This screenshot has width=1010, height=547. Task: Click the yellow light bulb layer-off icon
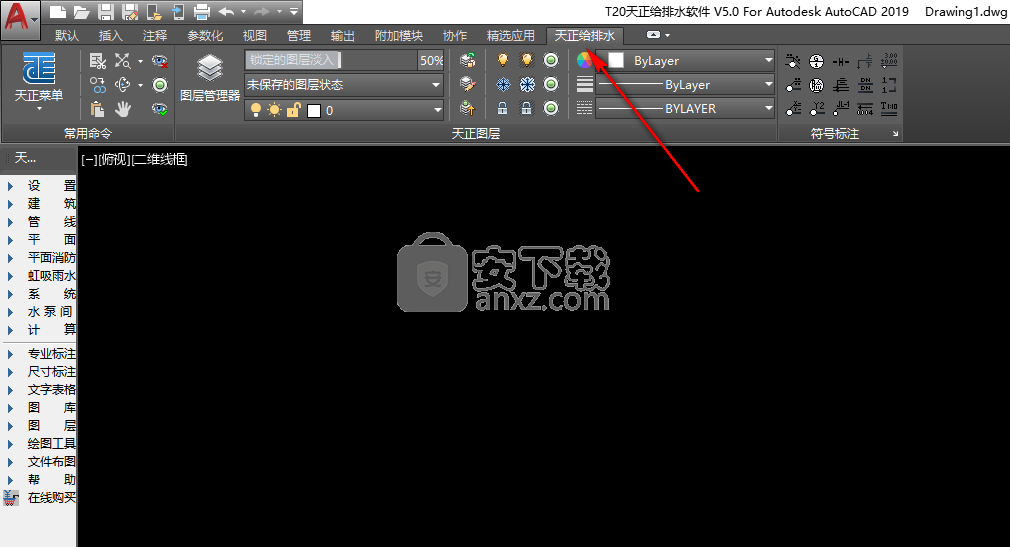pyautogui.click(x=503, y=61)
